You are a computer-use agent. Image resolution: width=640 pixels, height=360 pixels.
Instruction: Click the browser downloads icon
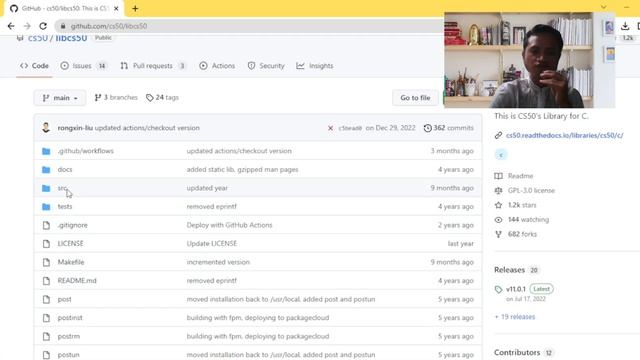click(x=625, y=26)
